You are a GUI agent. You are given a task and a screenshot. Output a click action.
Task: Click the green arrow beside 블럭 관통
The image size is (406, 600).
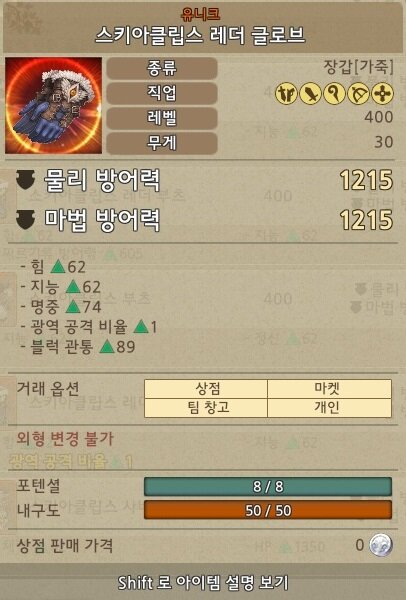coord(107,347)
